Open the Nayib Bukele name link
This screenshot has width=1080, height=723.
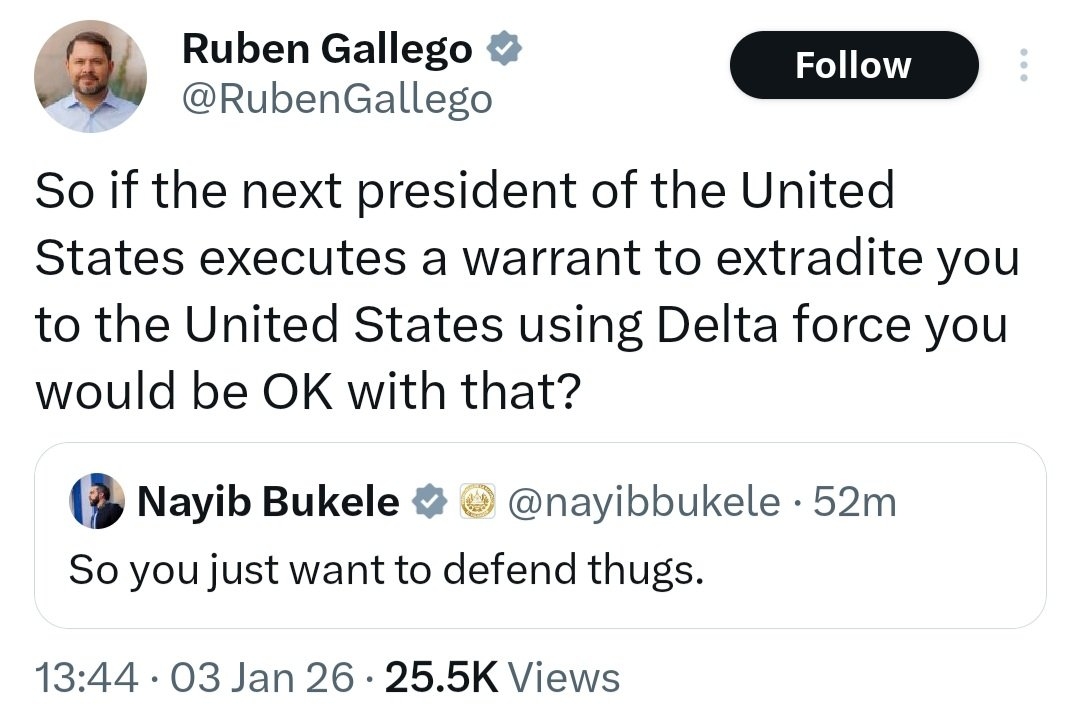pyautogui.click(x=267, y=502)
